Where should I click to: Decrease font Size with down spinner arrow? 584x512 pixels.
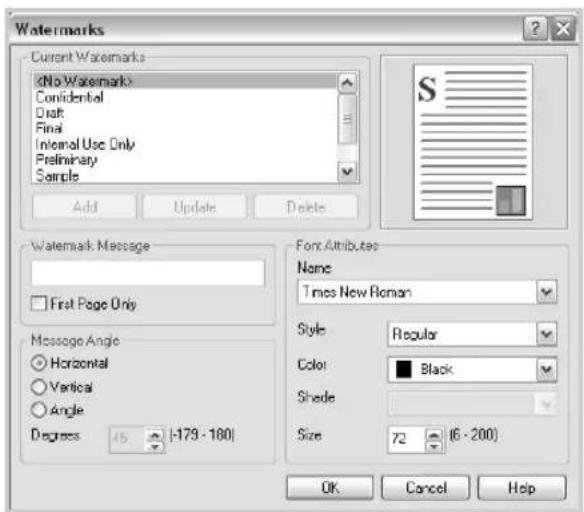tap(434, 446)
